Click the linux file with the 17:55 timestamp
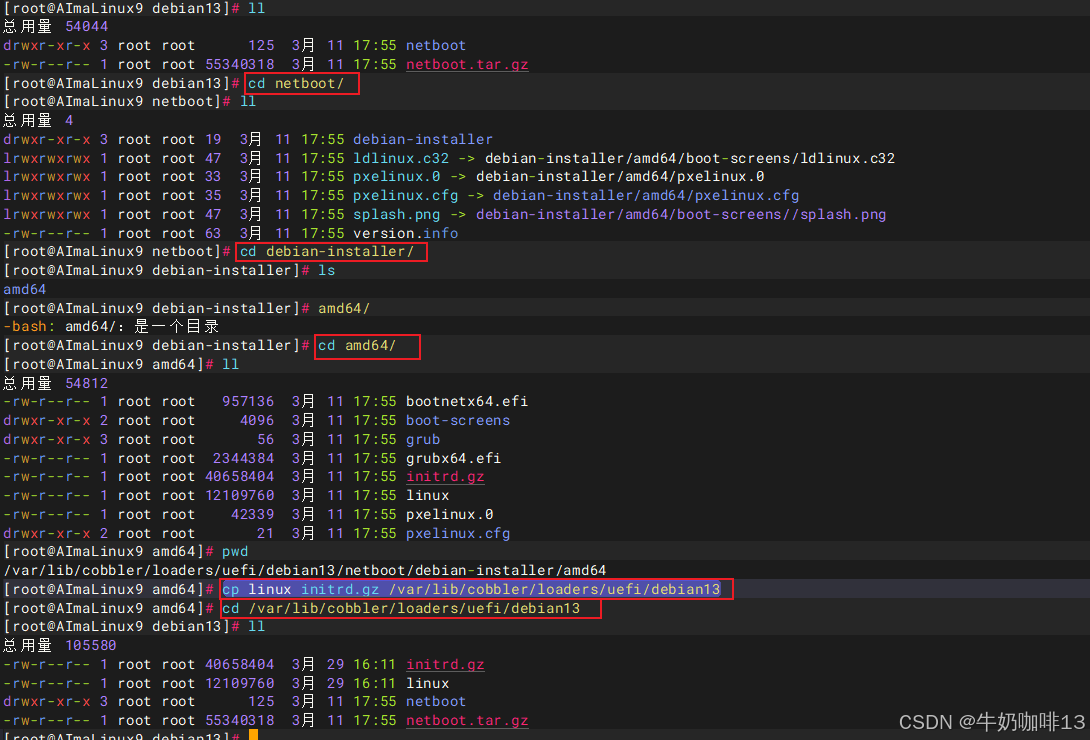Viewport: 1090px width, 740px height. click(428, 495)
